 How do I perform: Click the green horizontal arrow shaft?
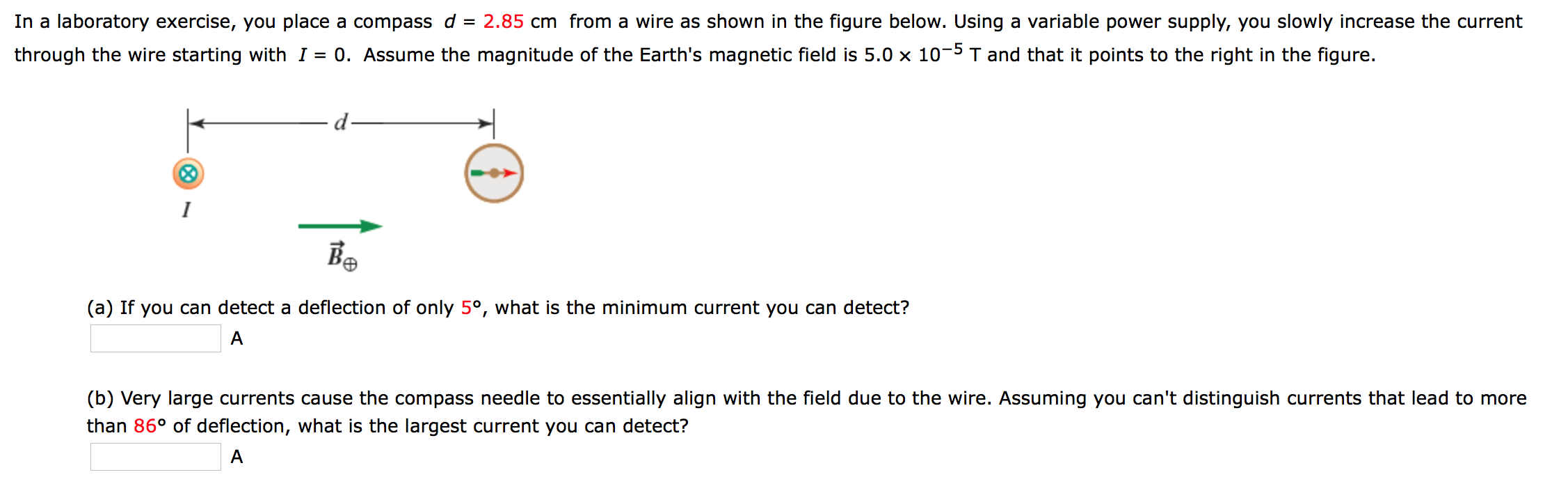[327, 226]
